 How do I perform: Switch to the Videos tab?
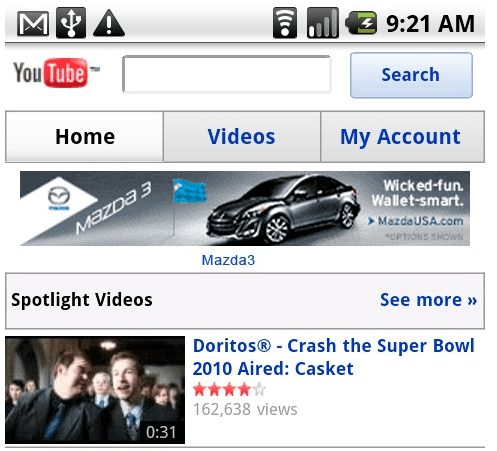click(242, 137)
